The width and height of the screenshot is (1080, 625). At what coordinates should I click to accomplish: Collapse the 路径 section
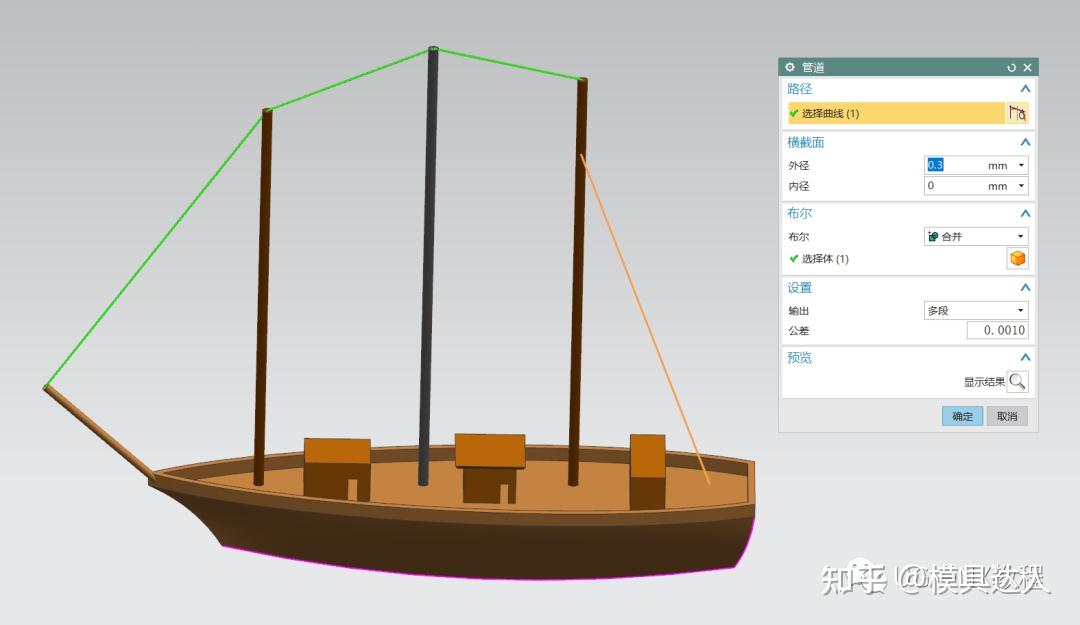(x=1025, y=89)
